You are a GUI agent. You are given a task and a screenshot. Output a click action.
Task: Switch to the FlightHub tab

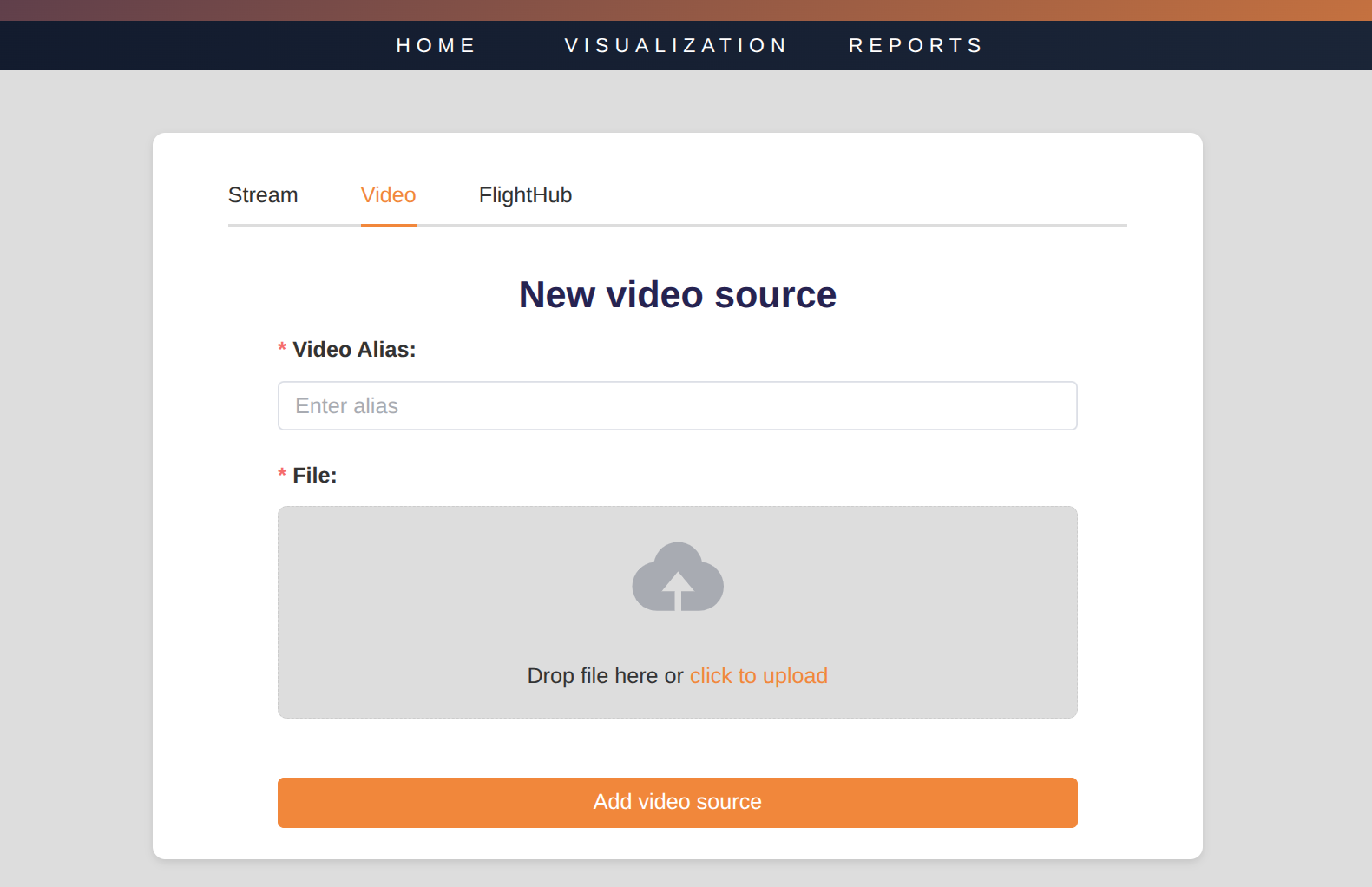(x=525, y=195)
